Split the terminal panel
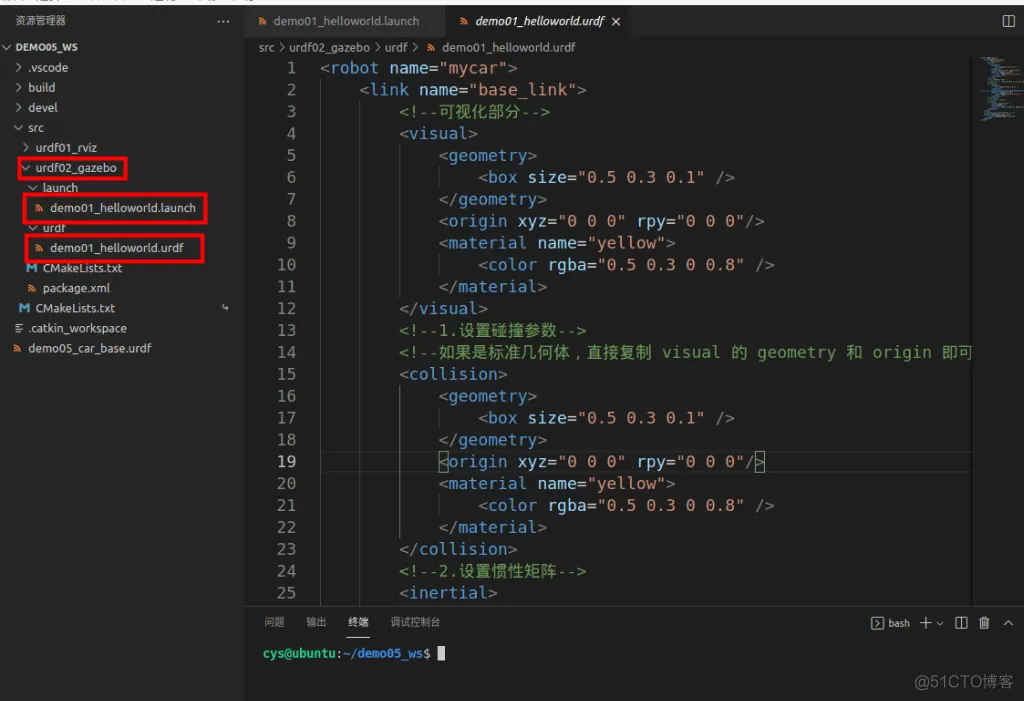The width and height of the screenshot is (1024, 701). coord(961,623)
